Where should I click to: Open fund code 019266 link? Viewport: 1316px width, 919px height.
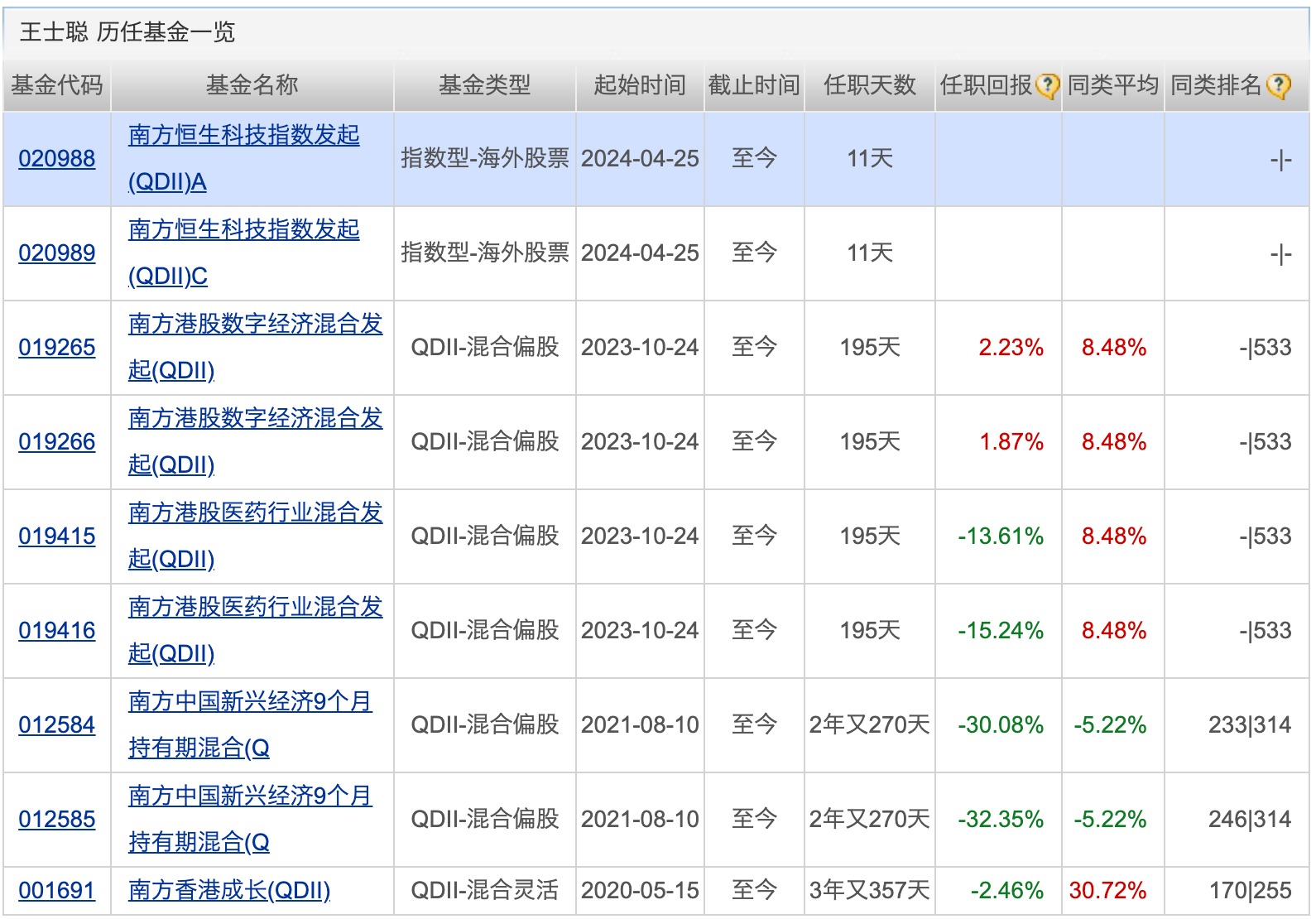[57, 442]
